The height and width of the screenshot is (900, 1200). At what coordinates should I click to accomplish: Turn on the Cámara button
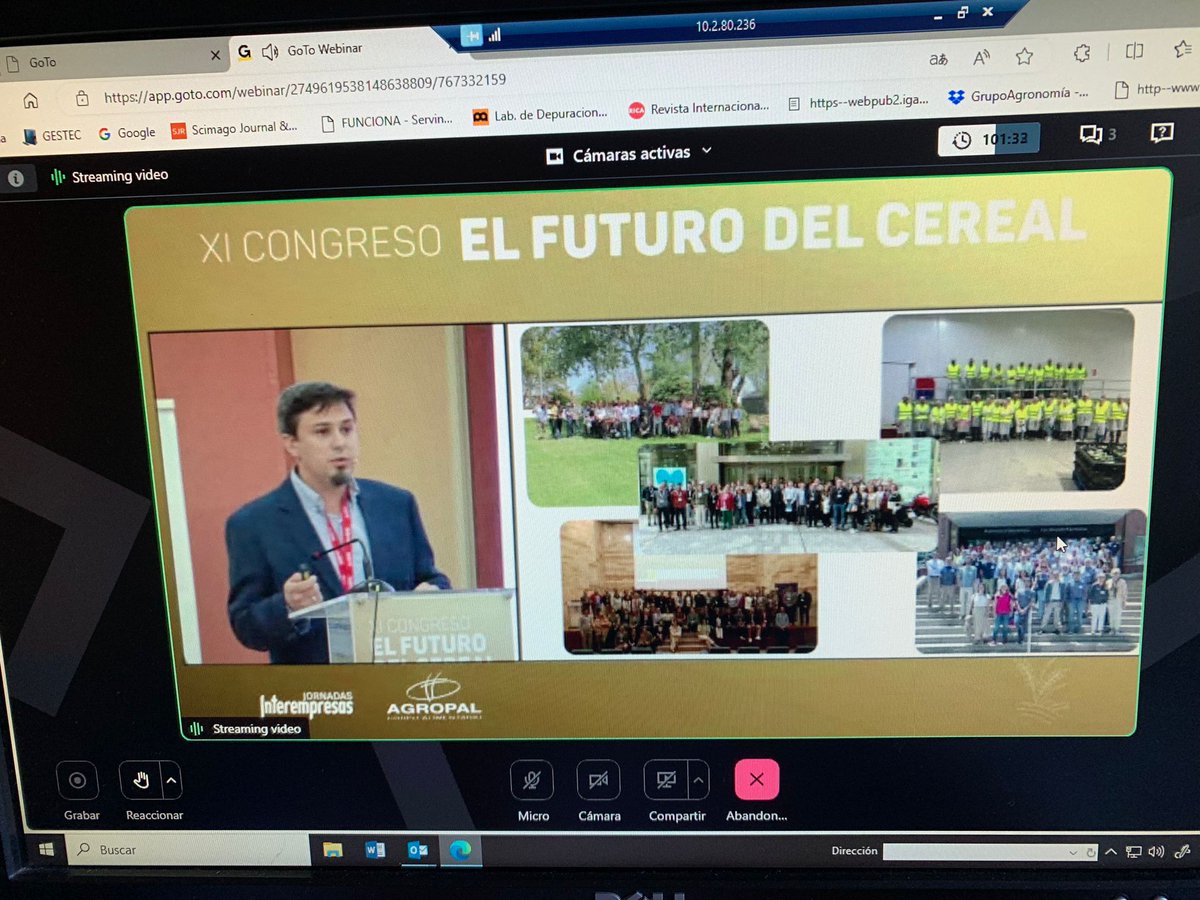(x=598, y=780)
